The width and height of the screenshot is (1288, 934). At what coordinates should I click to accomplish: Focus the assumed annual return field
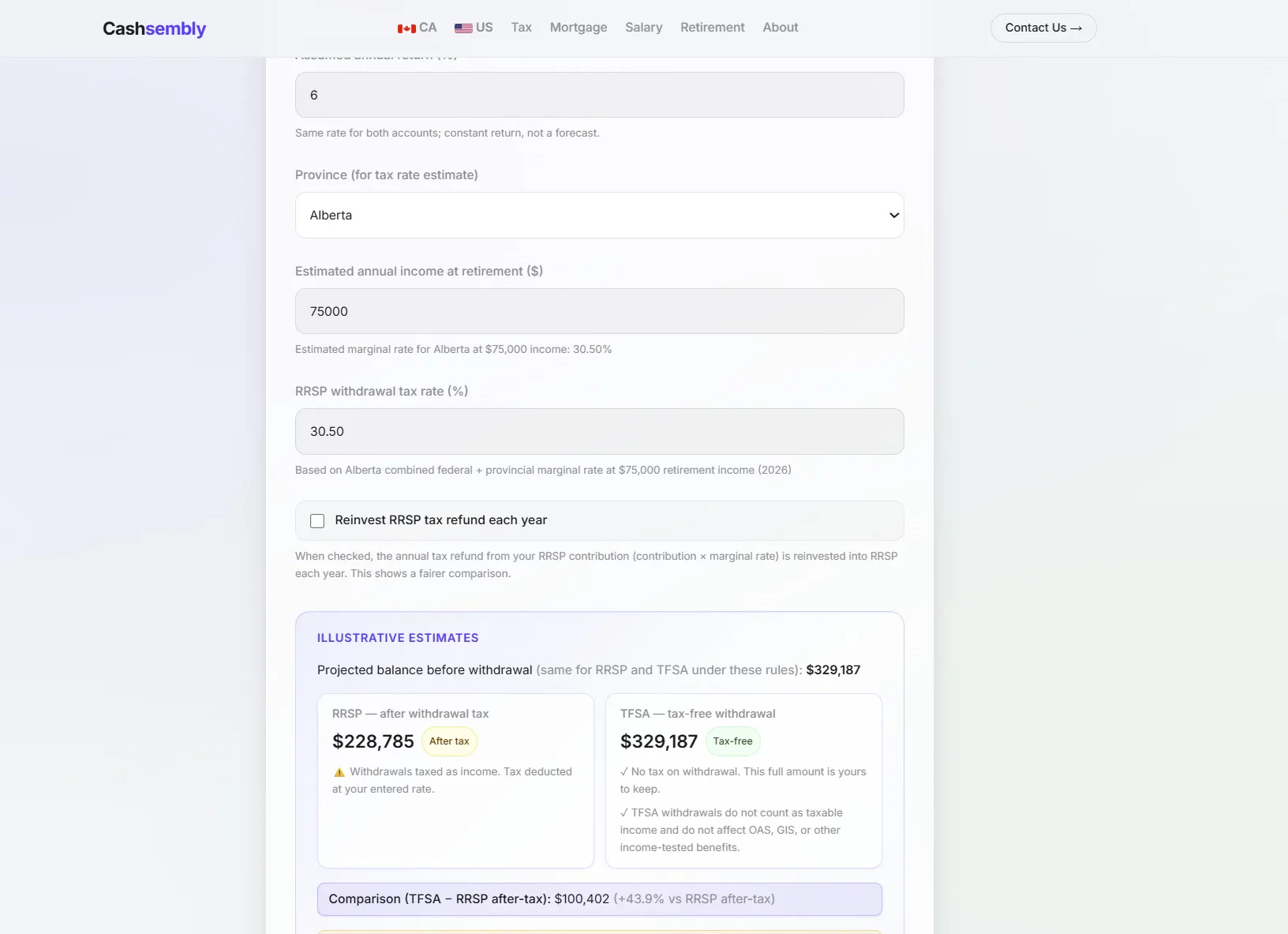[600, 95]
